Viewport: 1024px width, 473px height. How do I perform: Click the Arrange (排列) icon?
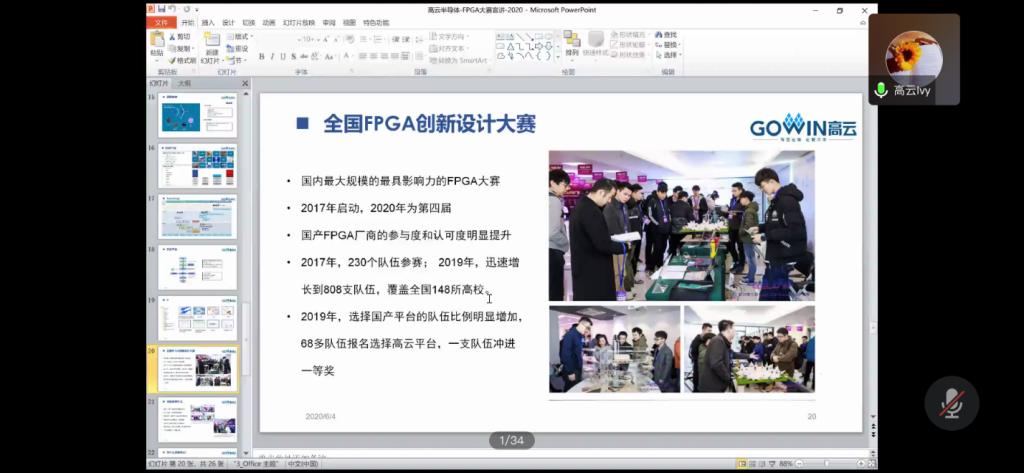(x=571, y=42)
